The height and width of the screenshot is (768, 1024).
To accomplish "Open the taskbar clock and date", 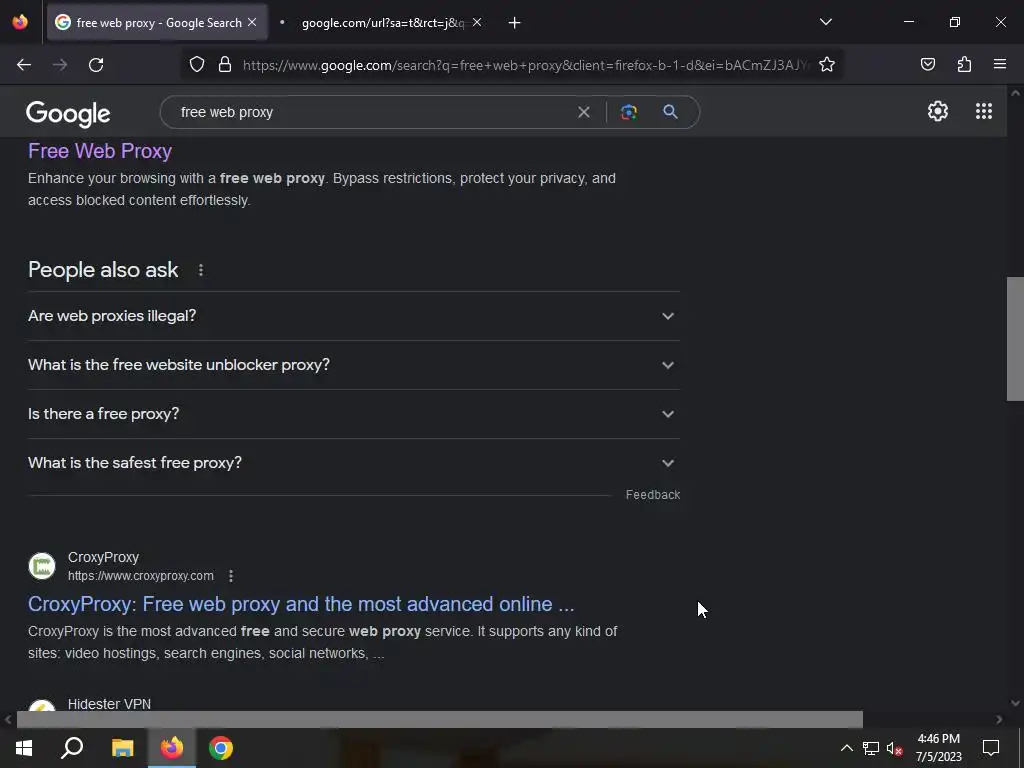I will 938,748.
